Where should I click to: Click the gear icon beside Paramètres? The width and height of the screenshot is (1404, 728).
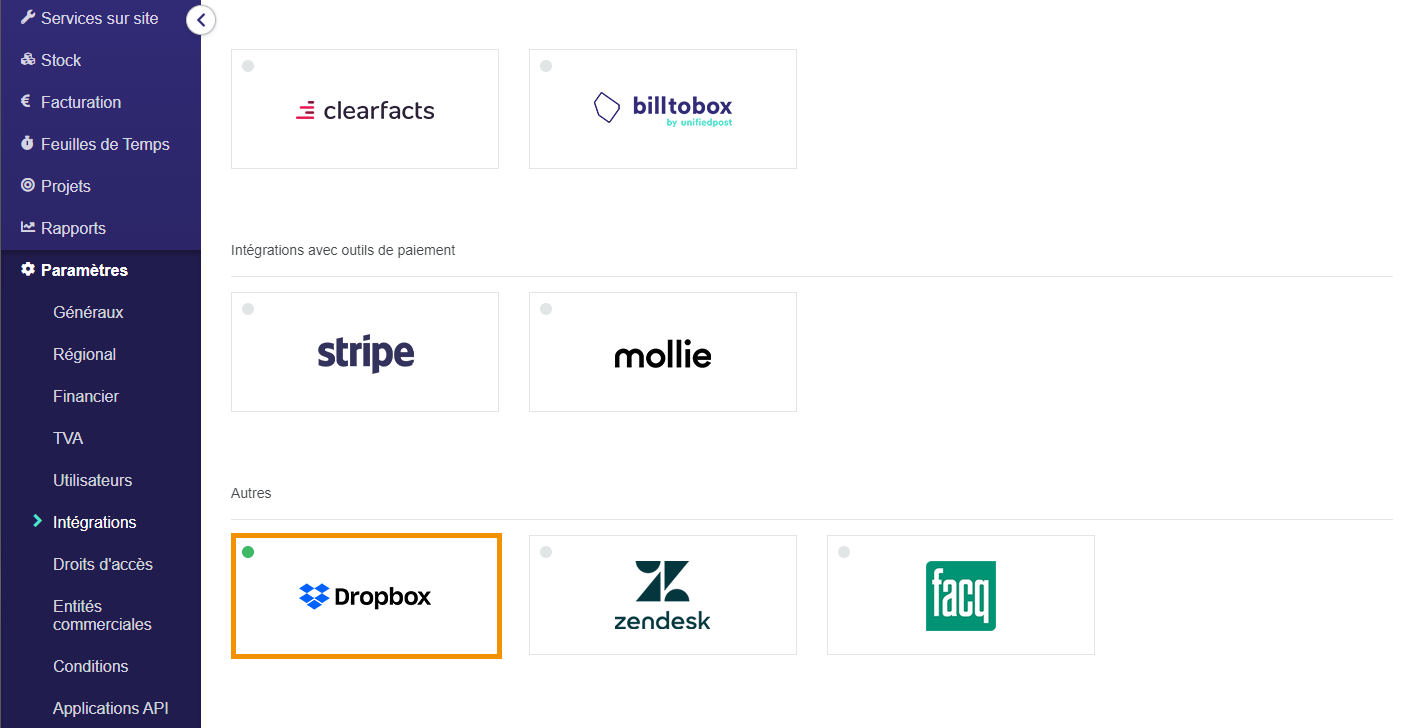[x=28, y=270]
